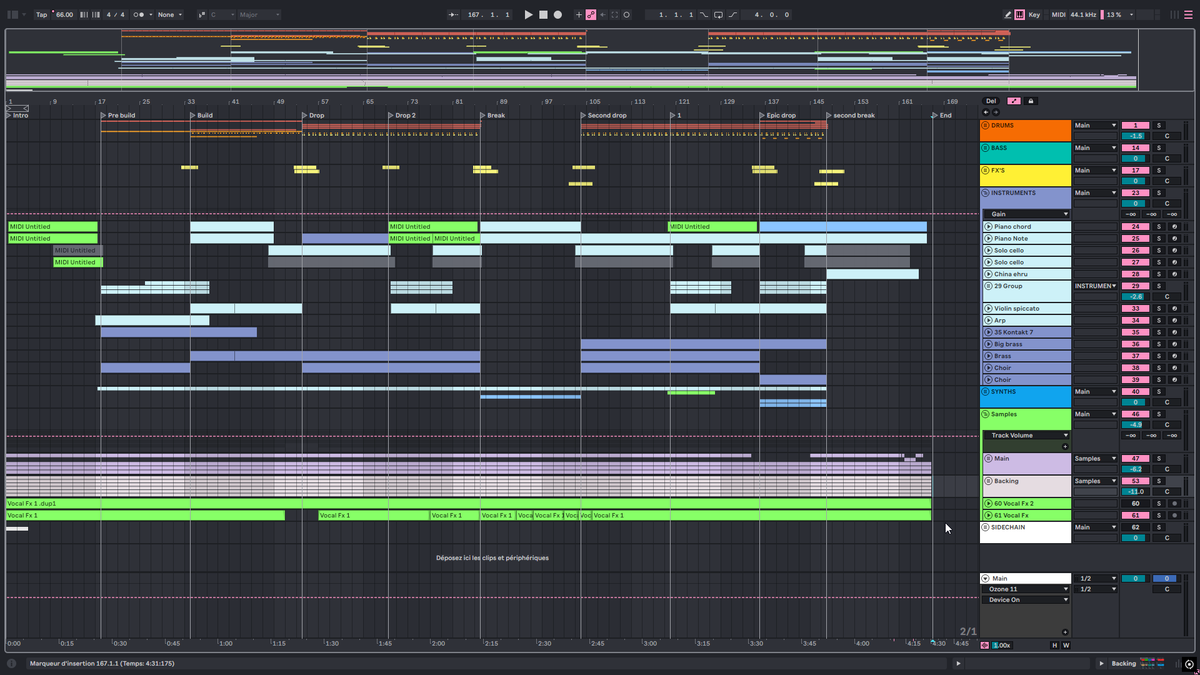The width and height of the screenshot is (1200, 675).
Task: Start playback with the Play button
Action: (528, 15)
